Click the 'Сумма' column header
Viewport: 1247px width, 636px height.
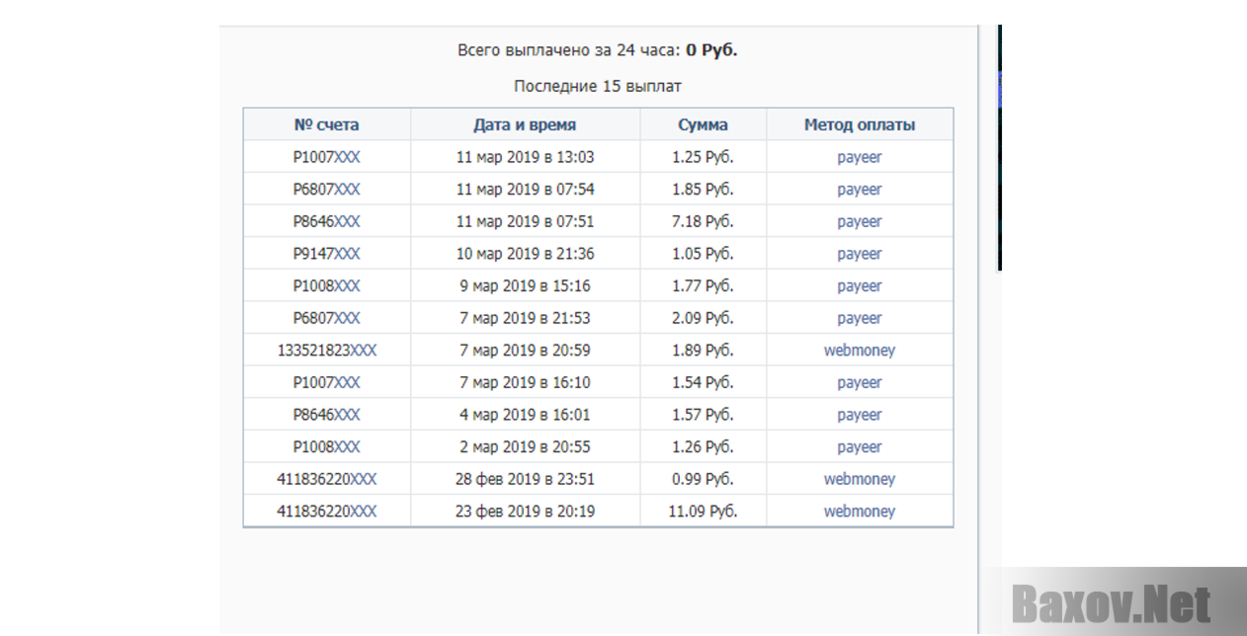click(x=703, y=125)
